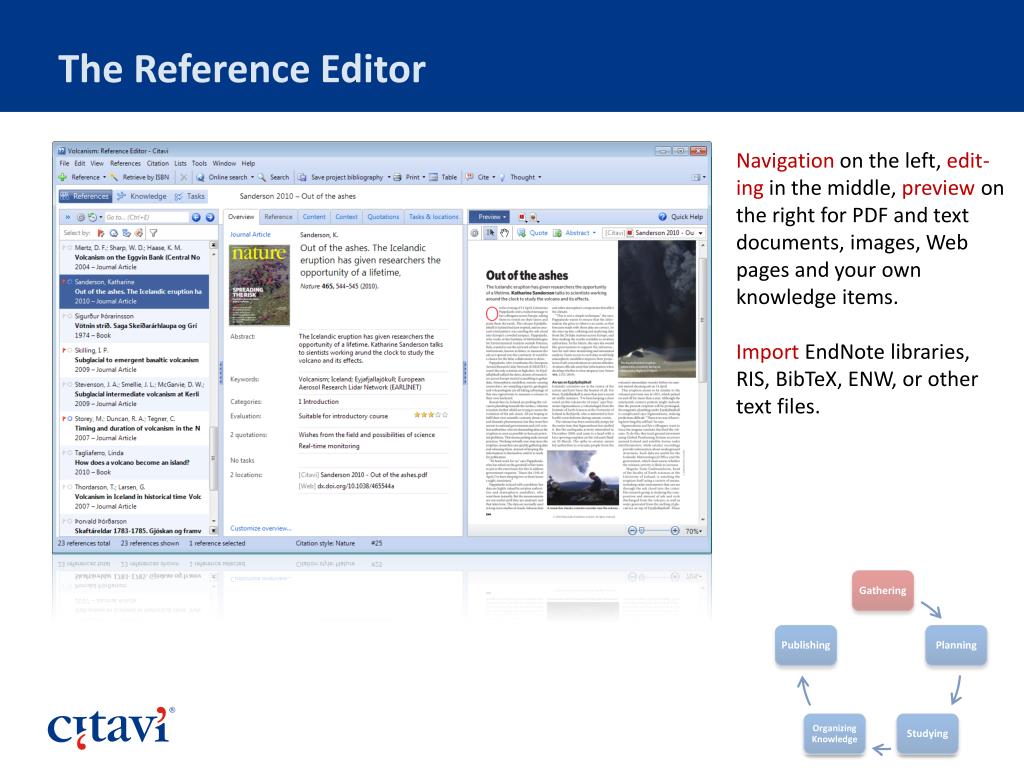Click the Thought lightbulb icon

502,177
